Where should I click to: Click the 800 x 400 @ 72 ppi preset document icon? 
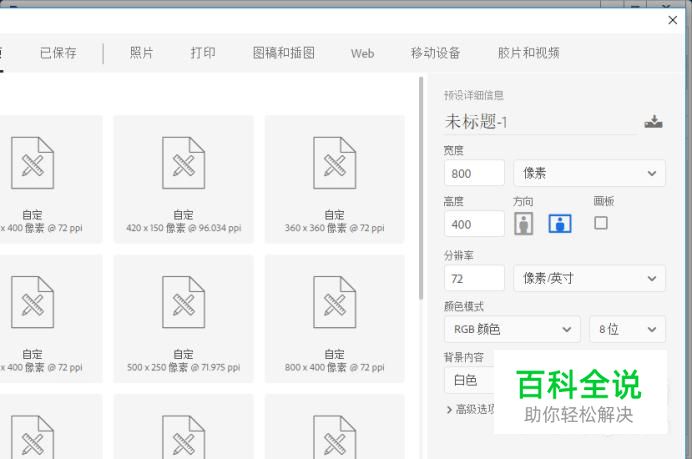point(335,302)
